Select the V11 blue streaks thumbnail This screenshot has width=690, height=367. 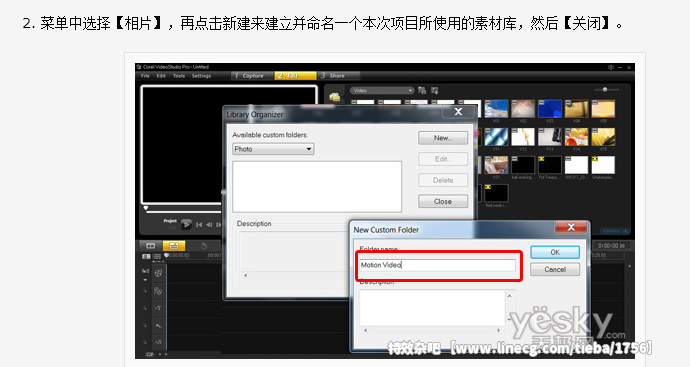[496, 137]
